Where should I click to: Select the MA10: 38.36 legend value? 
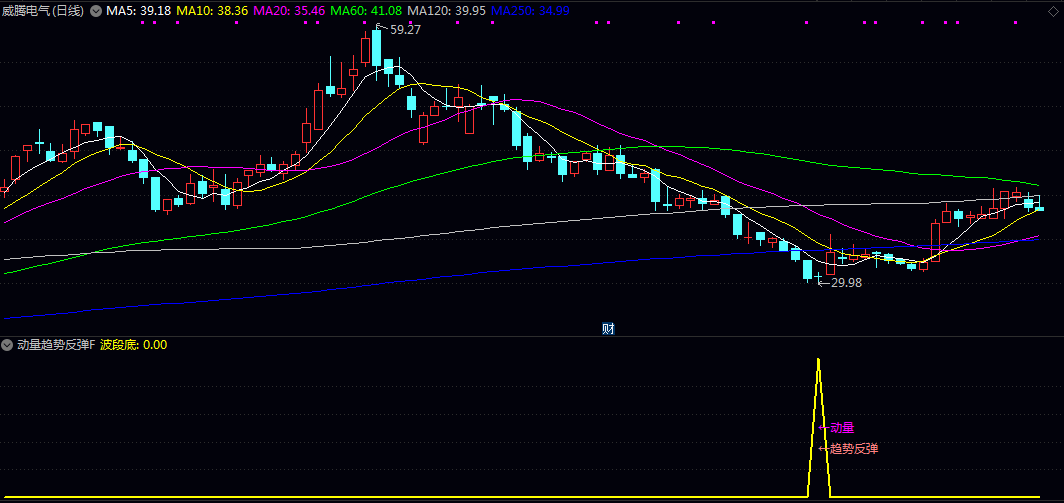pos(214,11)
